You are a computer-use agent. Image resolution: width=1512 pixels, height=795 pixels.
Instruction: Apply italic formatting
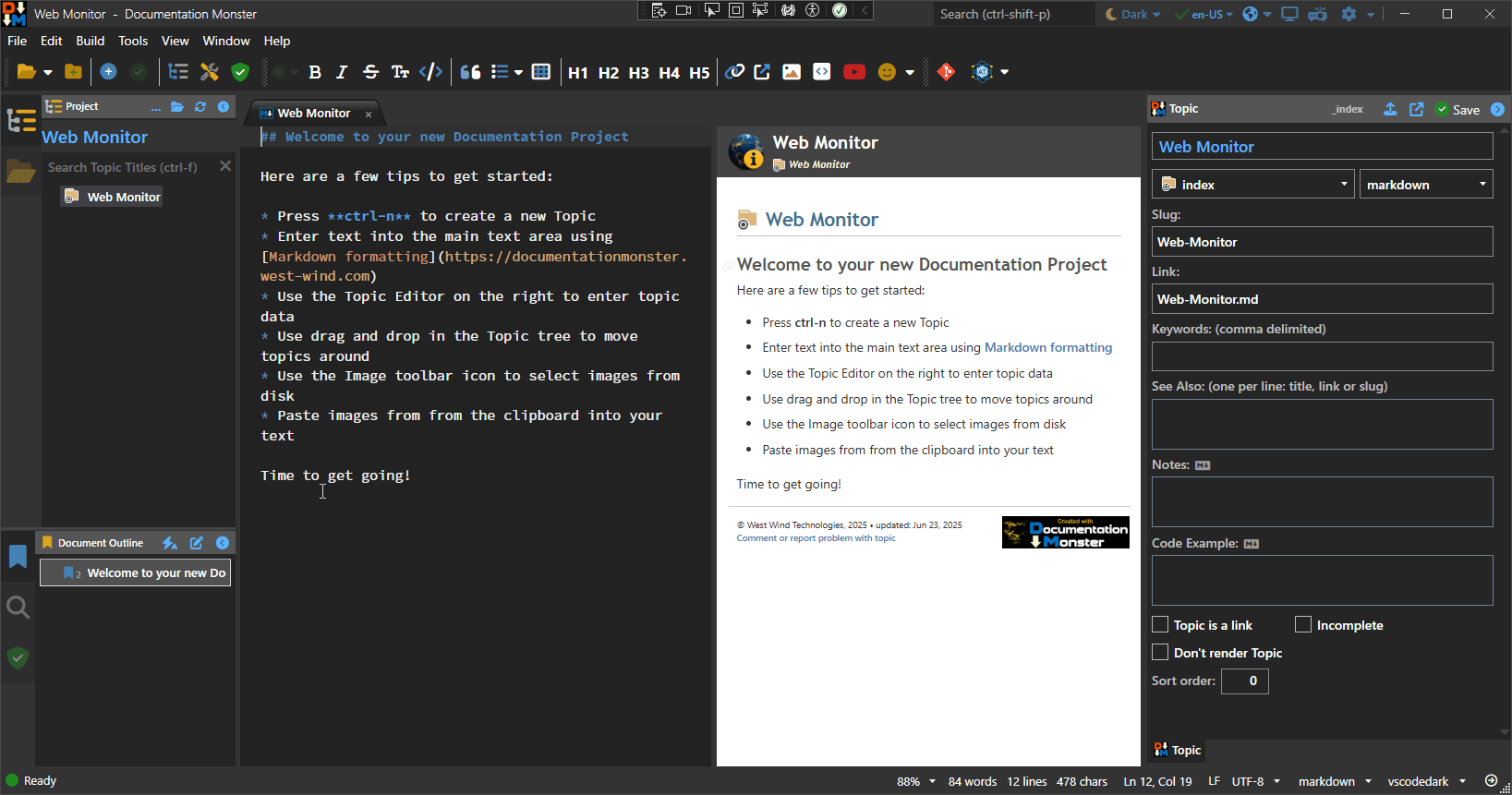[x=342, y=72]
